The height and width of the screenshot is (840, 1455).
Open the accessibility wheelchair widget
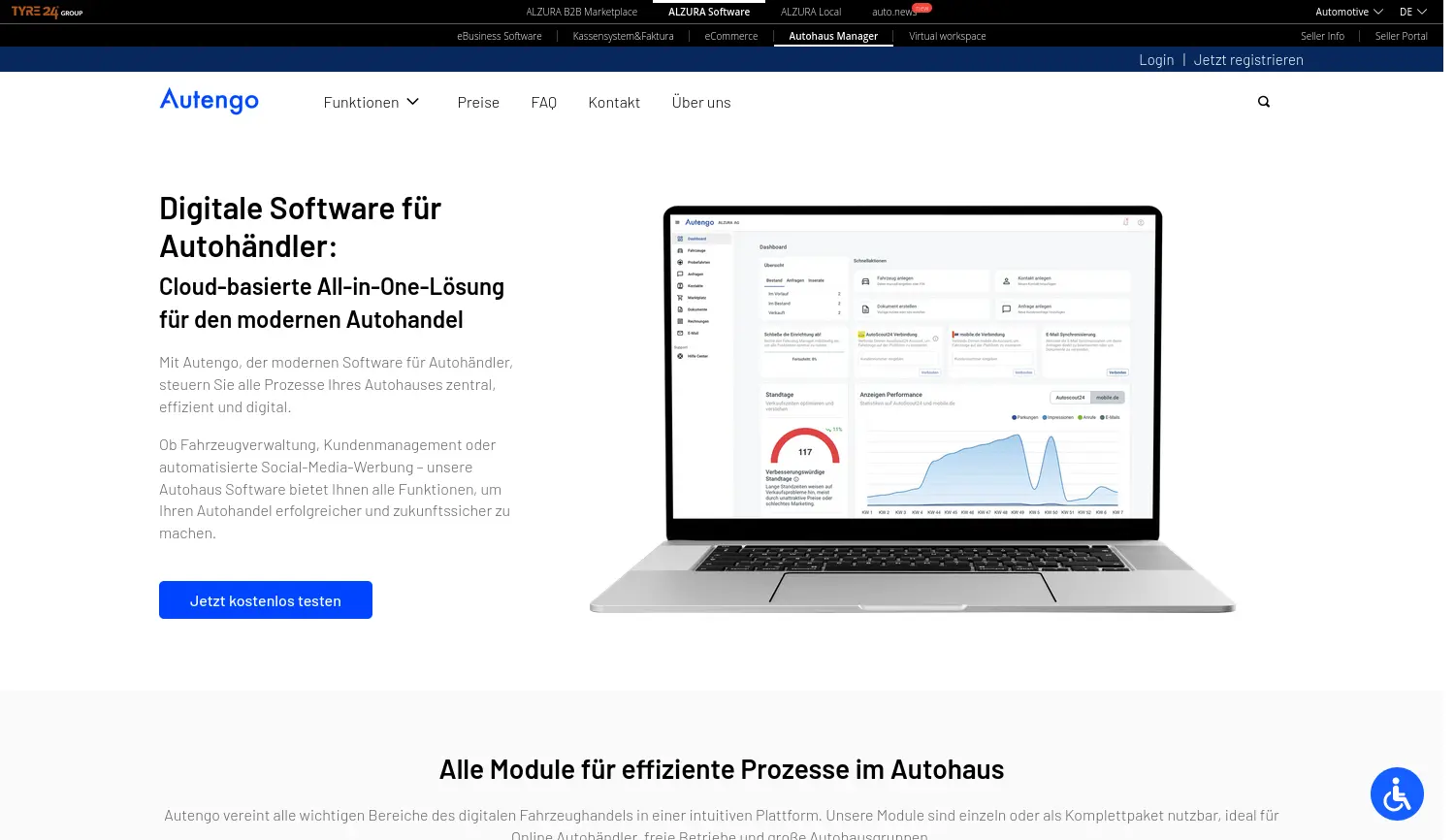tap(1396, 793)
